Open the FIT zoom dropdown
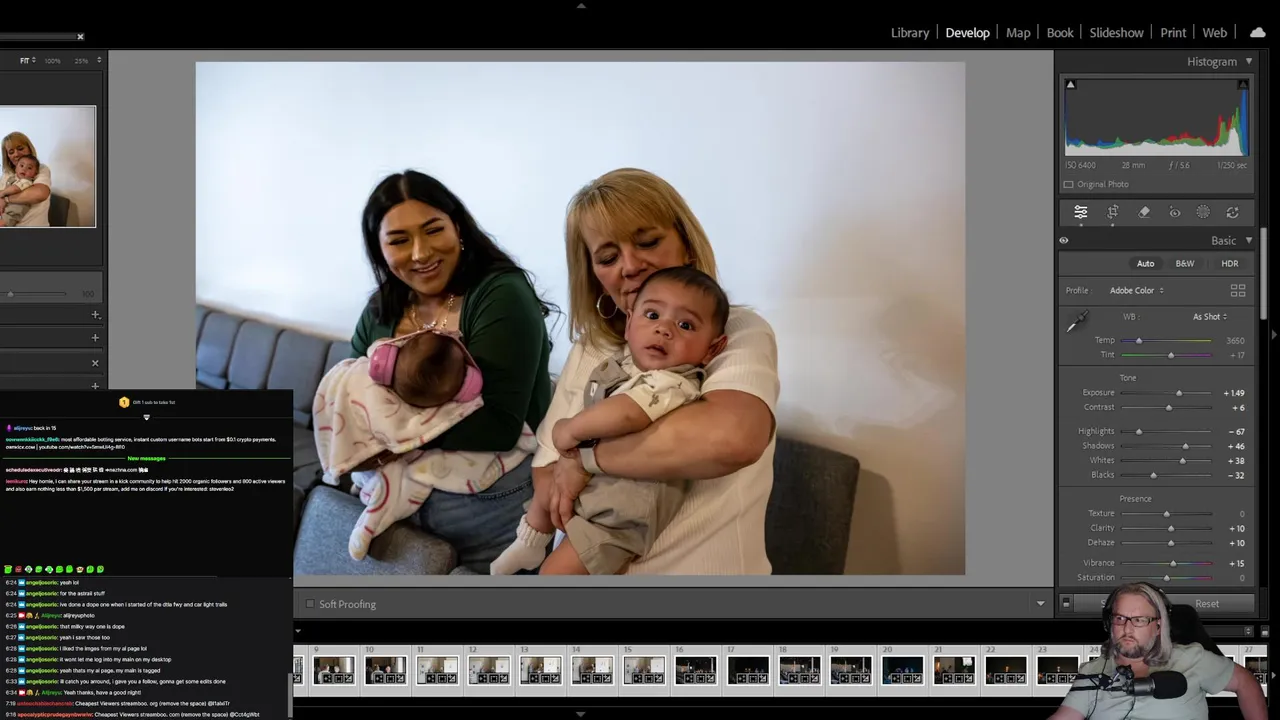This screenshot has width=1280, height=720. coord(28,60)
